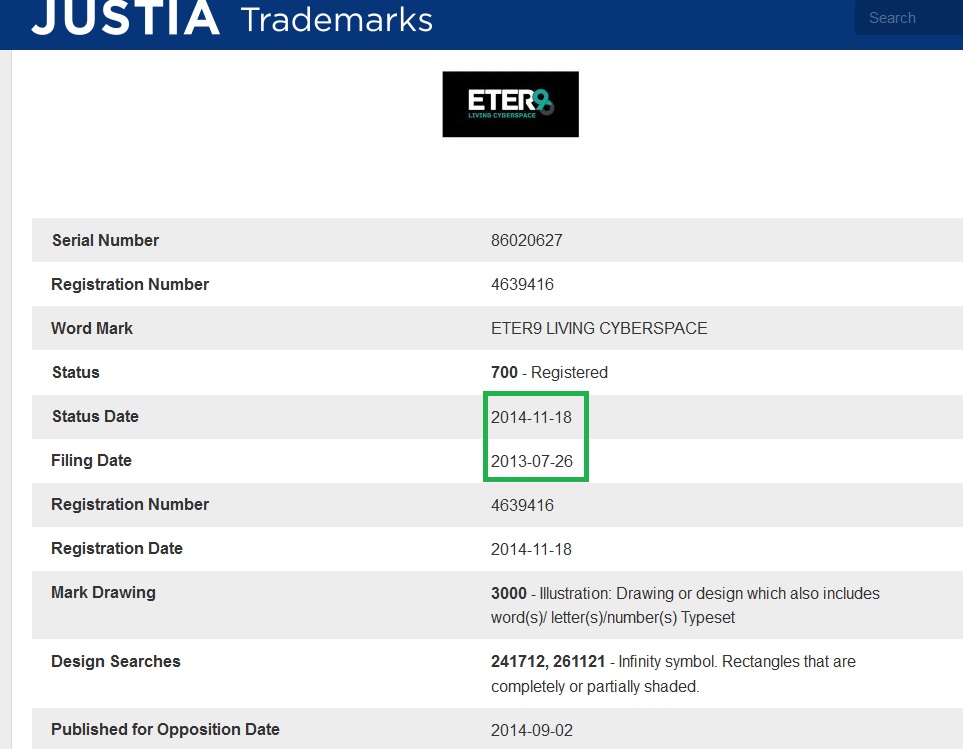Click the Trademarks header title

pyautogui.click(x=337, y=19)
